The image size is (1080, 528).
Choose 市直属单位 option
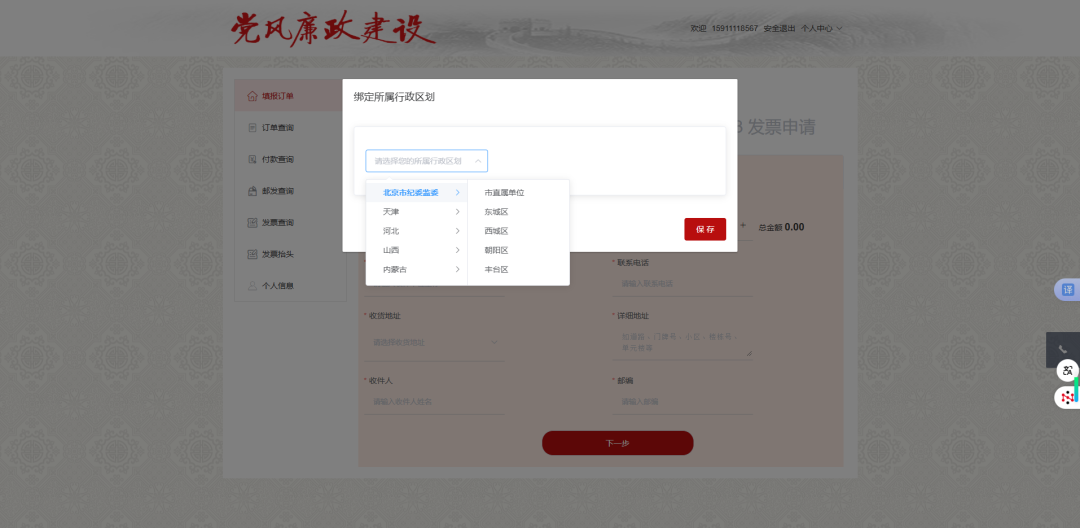pos(504,192)
